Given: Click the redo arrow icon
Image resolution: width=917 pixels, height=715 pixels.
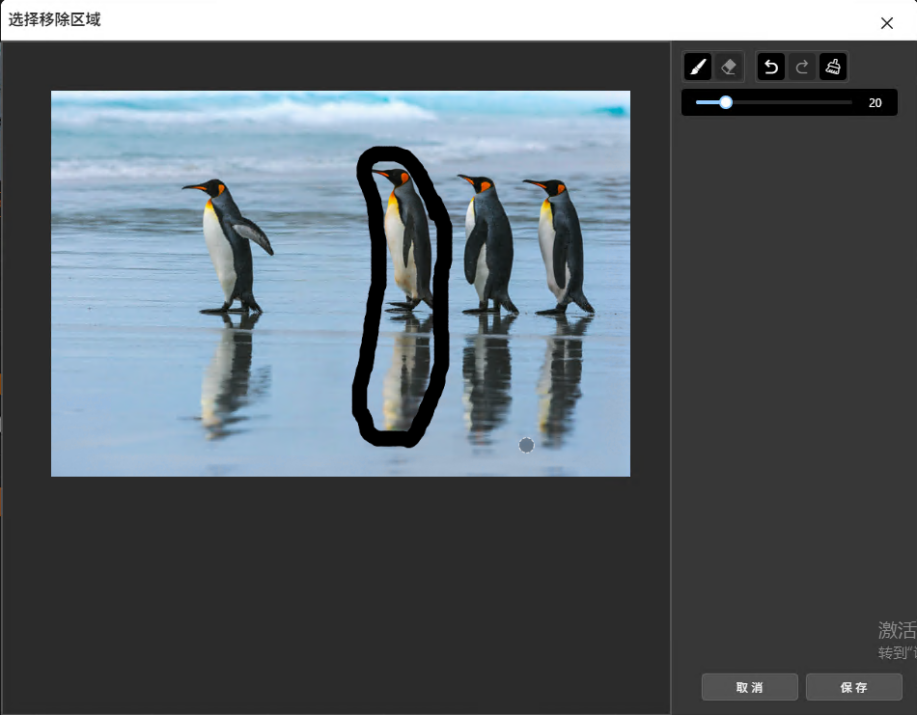Looking at the screenshot, I should pyautogui.click(x=802, y=67).
